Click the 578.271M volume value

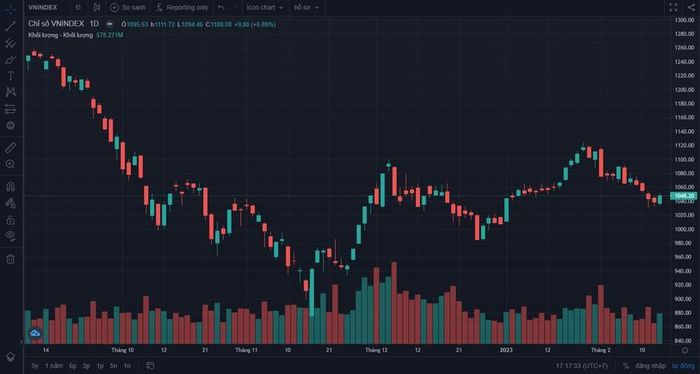[x=109, y=35]
